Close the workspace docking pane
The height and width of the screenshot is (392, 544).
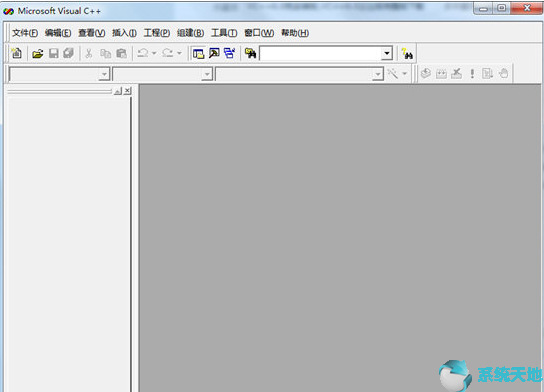point(128,91)
